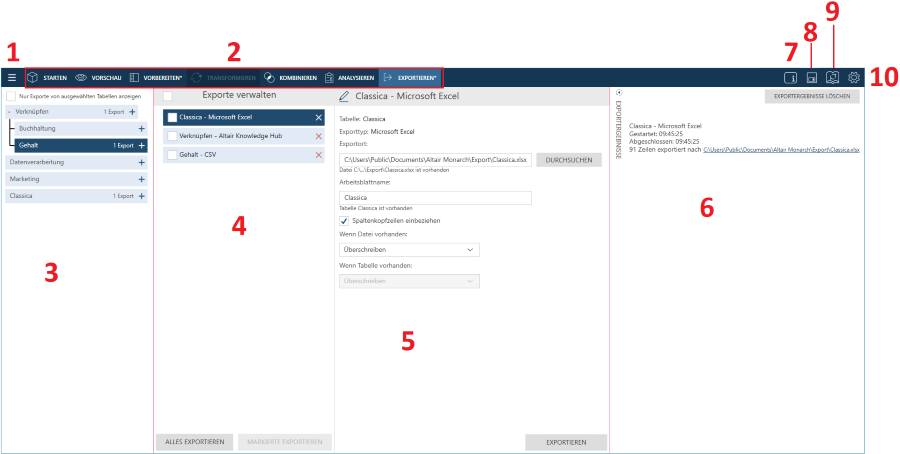Viewport: 900px width, 454px height.
Task: Click the information icon in the top bar
Action: [790, 77]
